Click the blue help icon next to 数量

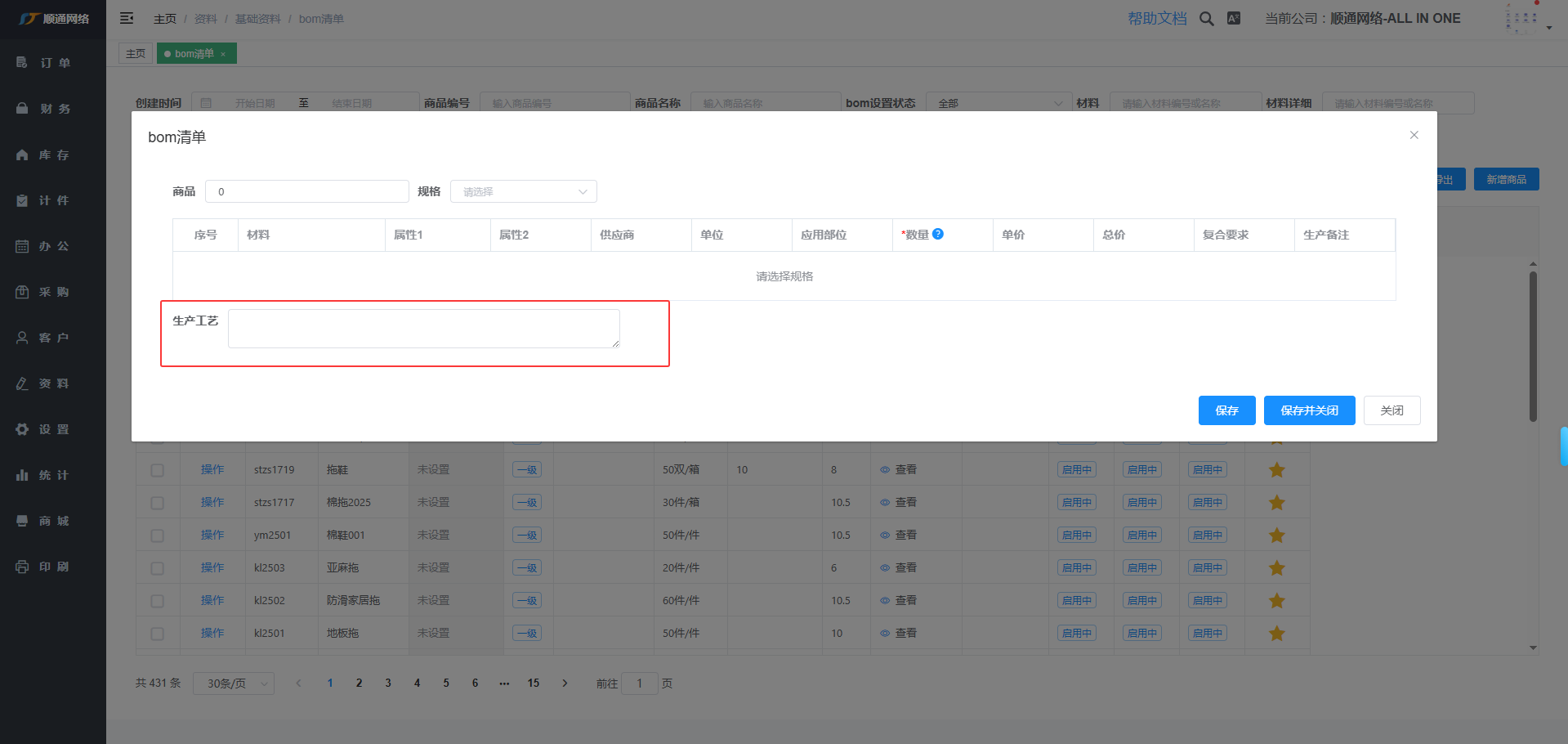click(x=938, y=234)
